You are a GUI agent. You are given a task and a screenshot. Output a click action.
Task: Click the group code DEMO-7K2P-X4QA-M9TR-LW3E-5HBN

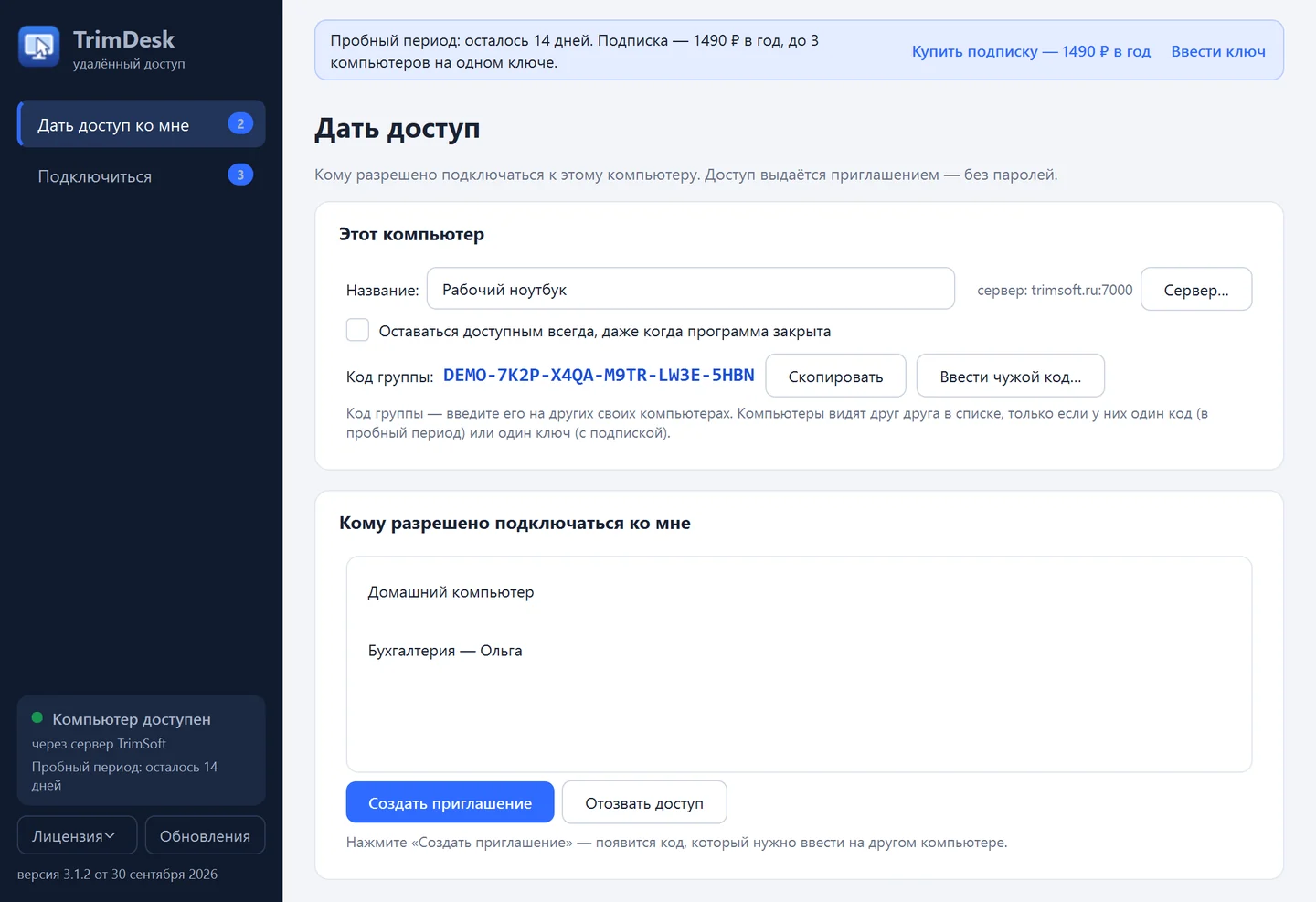[599, 376]
